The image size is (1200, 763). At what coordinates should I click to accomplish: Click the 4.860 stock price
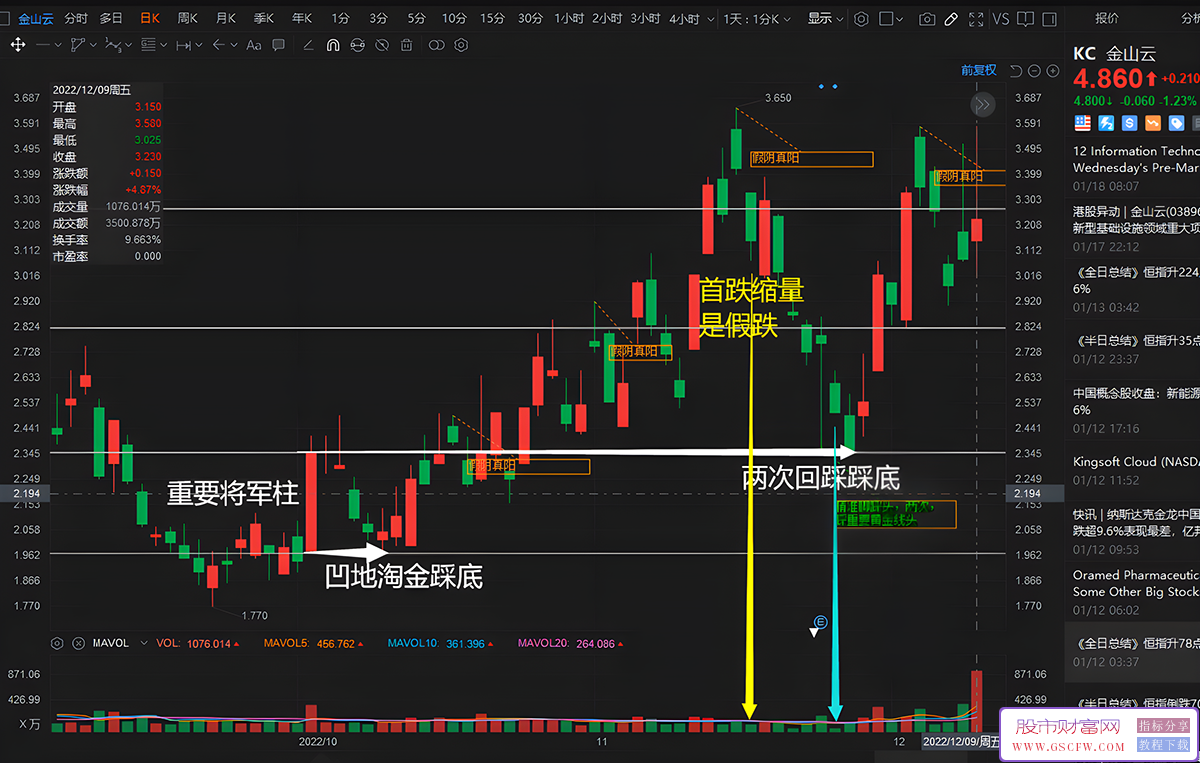coord(1107,78)
